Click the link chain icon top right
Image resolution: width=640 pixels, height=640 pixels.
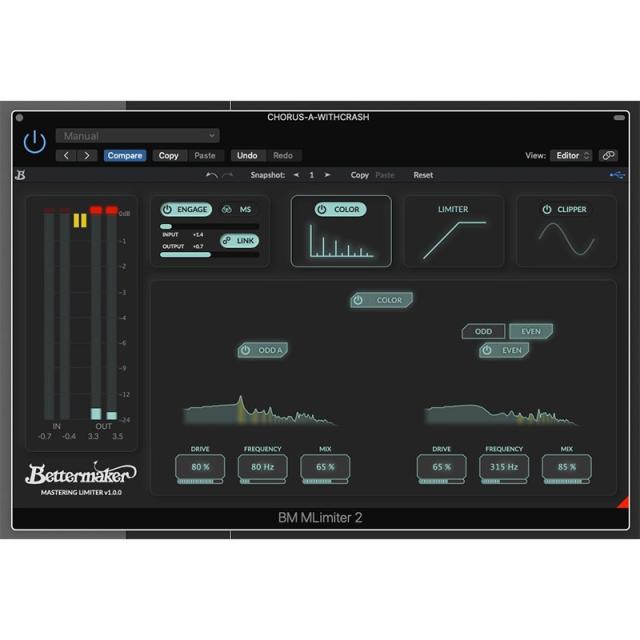tap(608, 156)
